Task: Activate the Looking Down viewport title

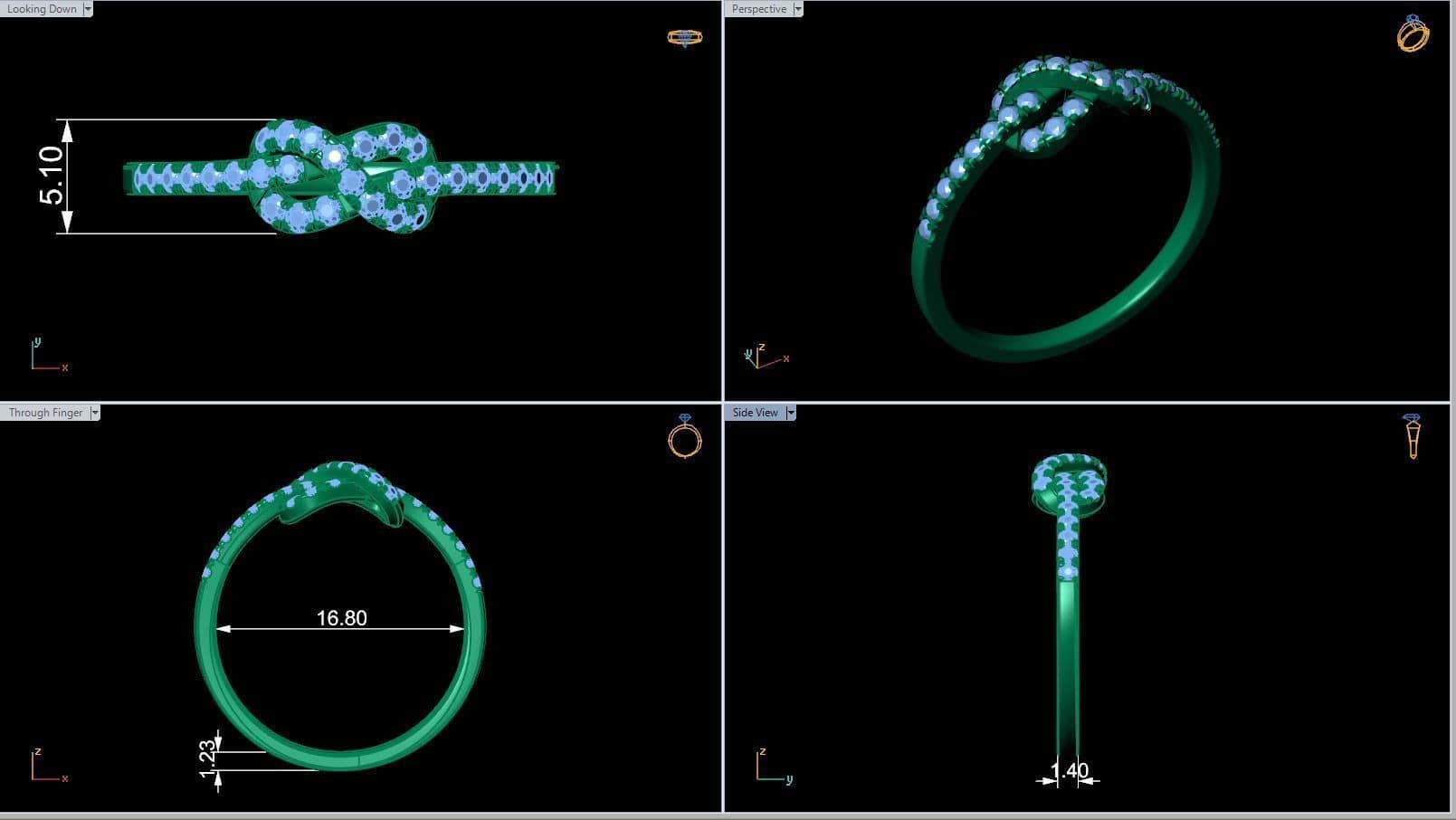Action: point(42,9)
